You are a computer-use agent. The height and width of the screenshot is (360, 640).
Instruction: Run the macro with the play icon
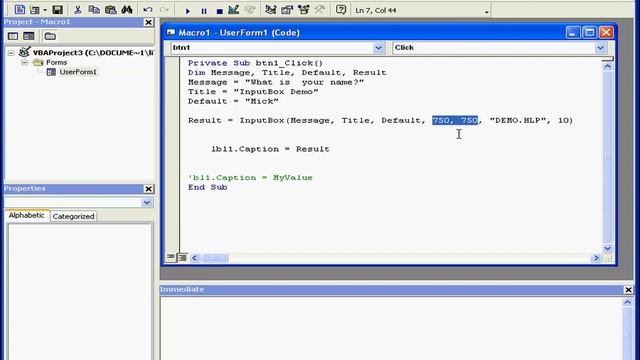click(187, 11)
